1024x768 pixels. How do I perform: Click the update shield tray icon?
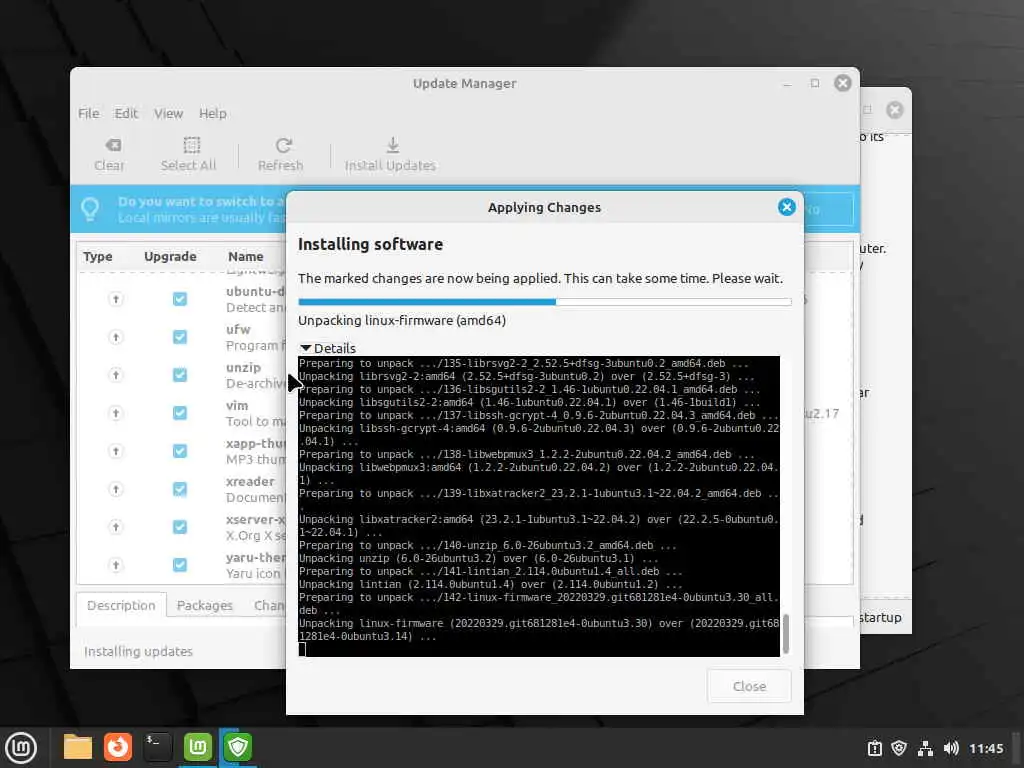pyautogui.click(x=899, y=748)
